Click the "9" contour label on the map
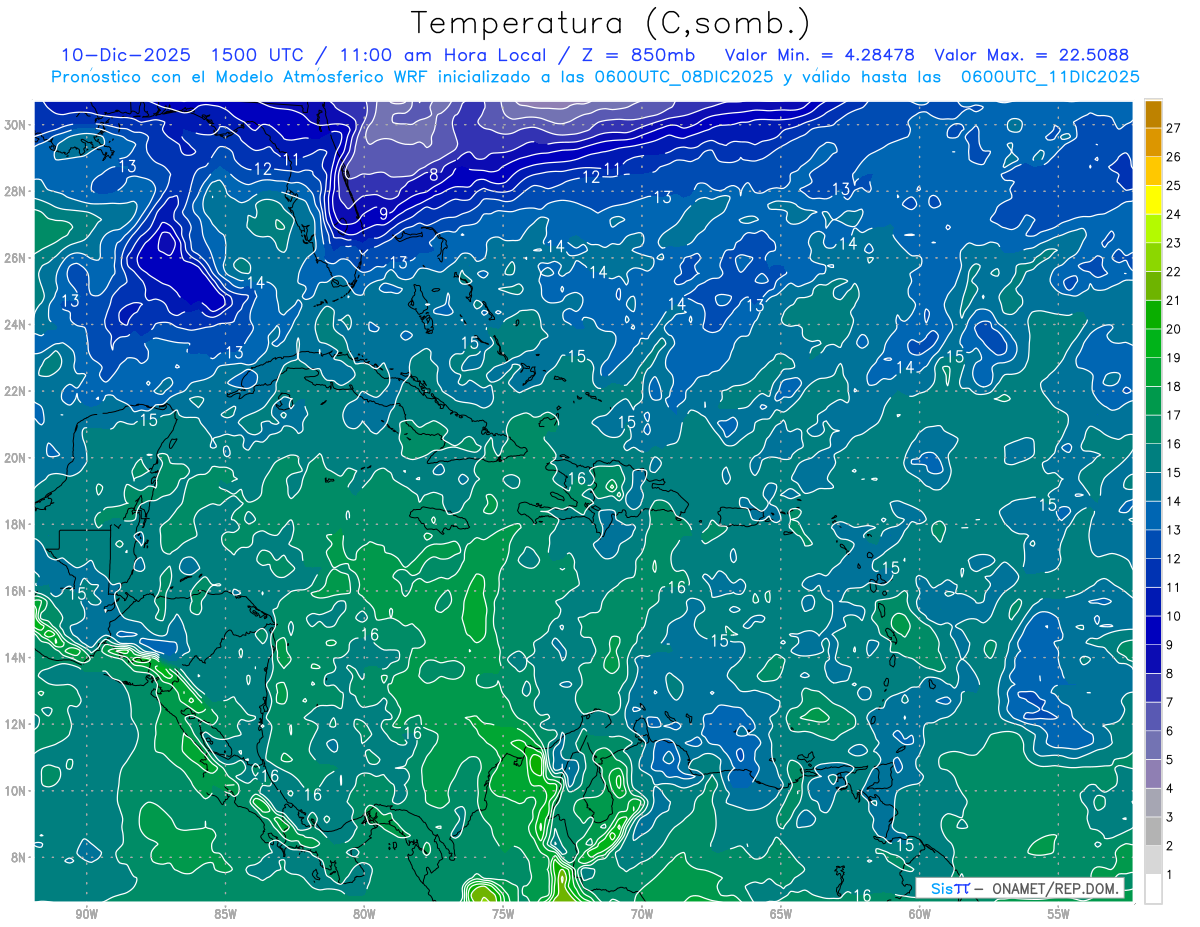This screenshot has width=1200, height=927. pos(383,213)
